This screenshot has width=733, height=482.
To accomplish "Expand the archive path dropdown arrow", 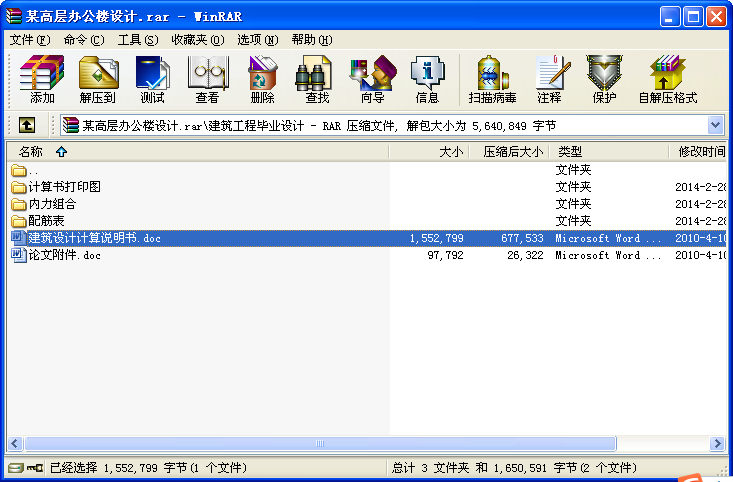I will [x=715, y=125].
